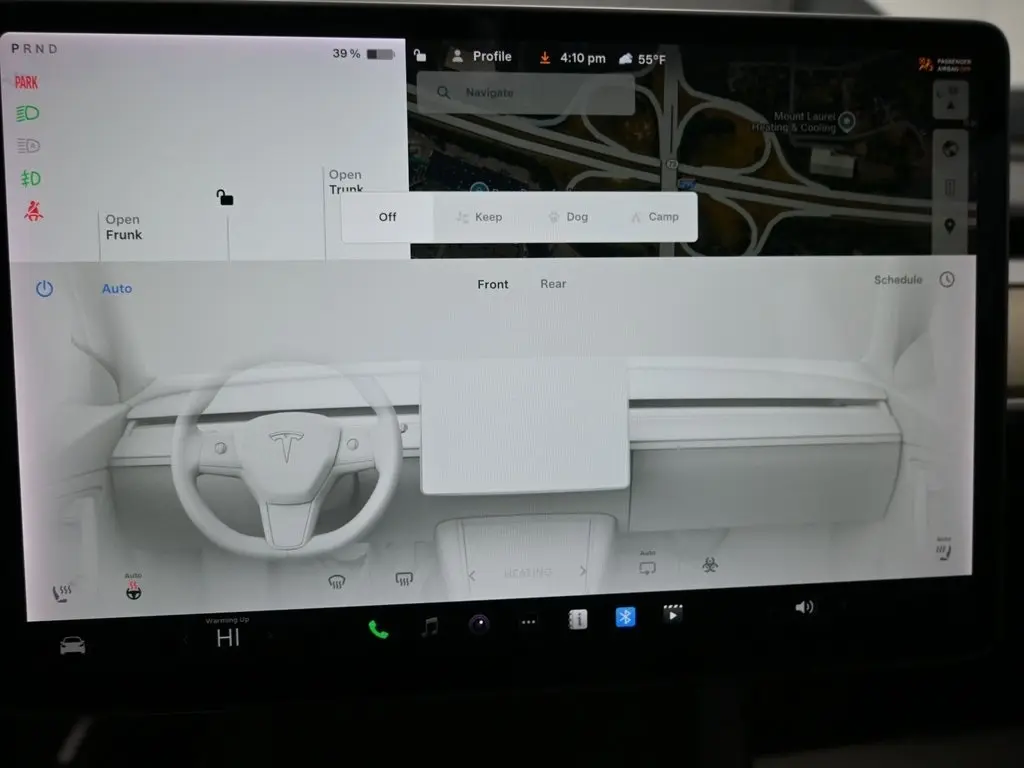The image size is (1024, 768).
Task: Click the right arrow next to Heating
Action: pyautogui.click(x=583, y=572)
